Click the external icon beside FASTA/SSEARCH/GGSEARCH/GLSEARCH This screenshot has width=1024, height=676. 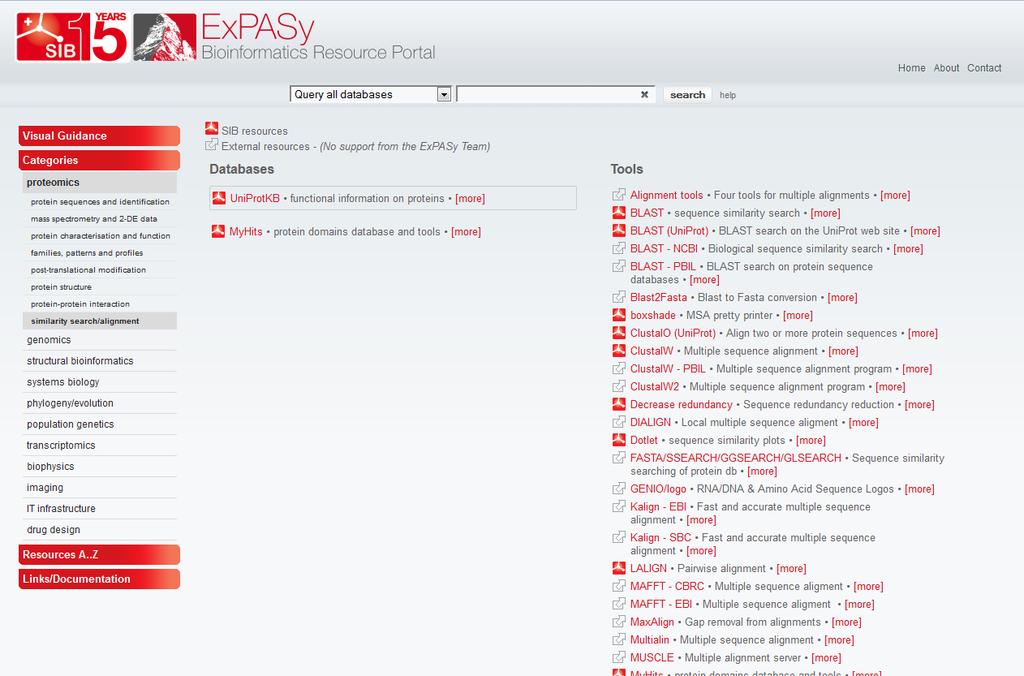(618, 457)
